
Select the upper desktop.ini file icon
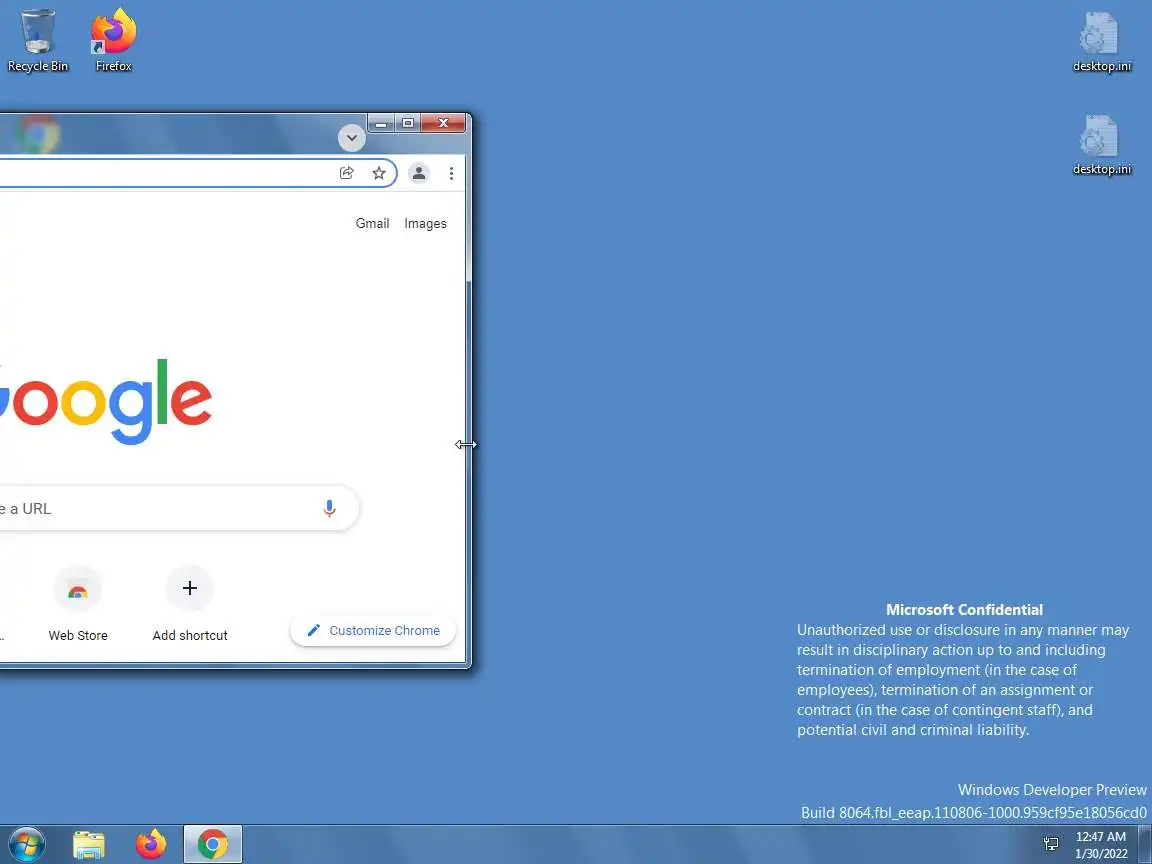1101,42
